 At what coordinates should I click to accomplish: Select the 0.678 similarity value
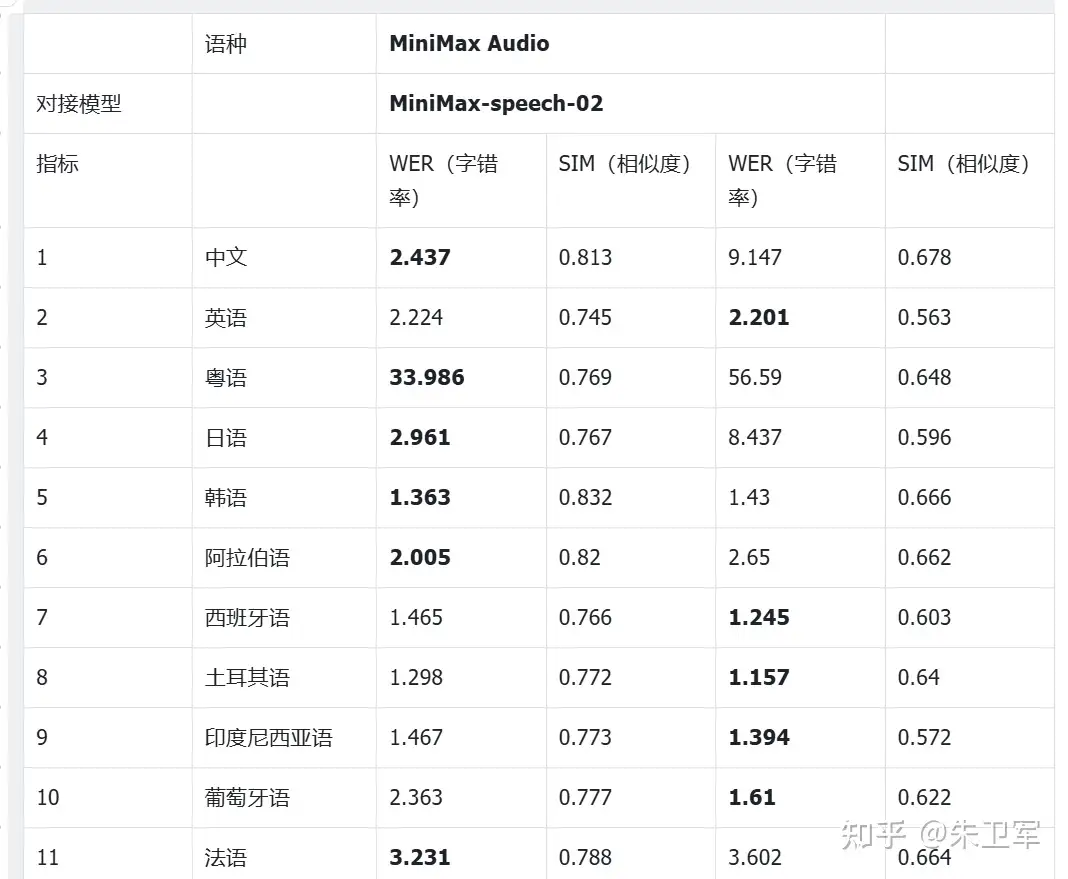tap(924, 257)
